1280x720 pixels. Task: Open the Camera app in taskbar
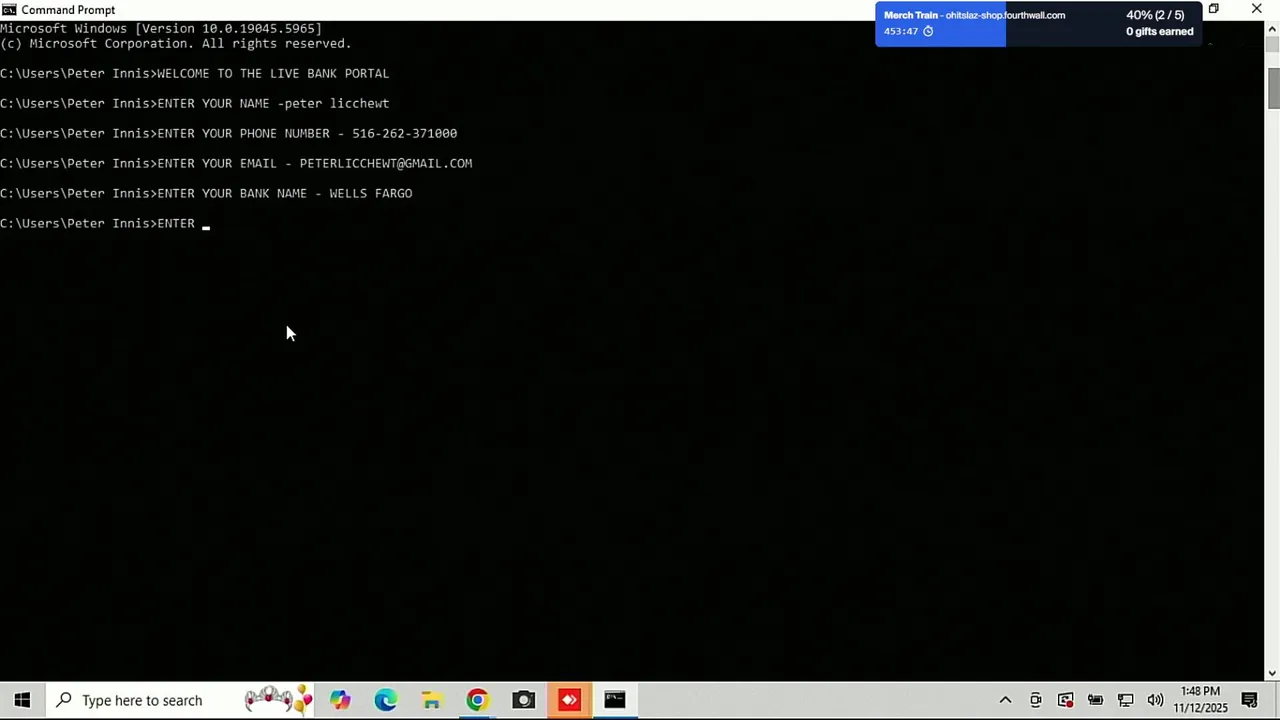[x=523, y=700]
